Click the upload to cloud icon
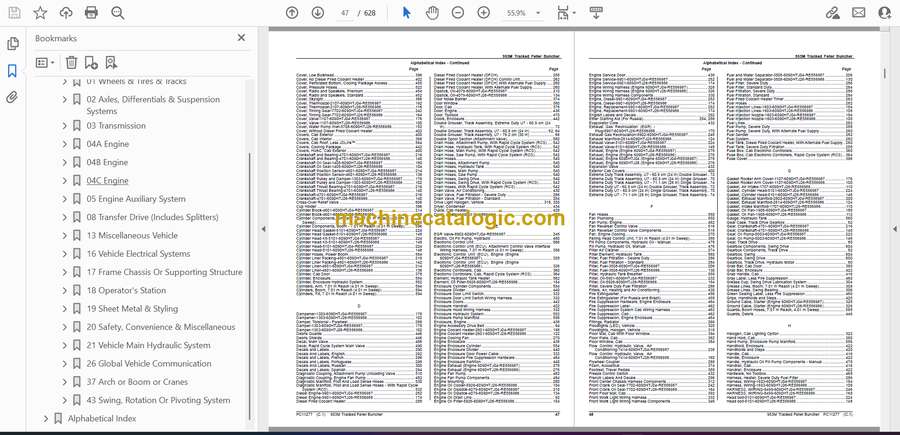 coord(66,13)
